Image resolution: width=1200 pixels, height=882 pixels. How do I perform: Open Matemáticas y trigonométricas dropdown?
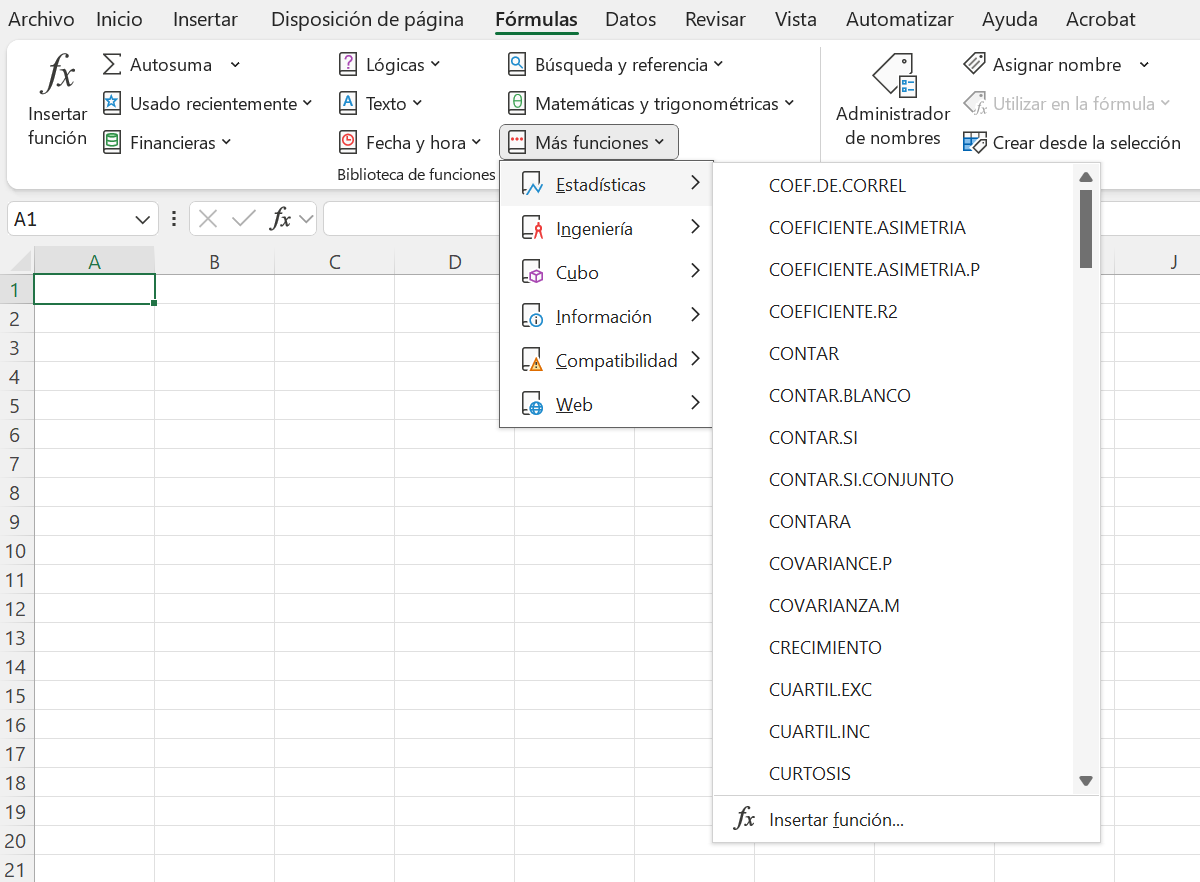point(651,104)
